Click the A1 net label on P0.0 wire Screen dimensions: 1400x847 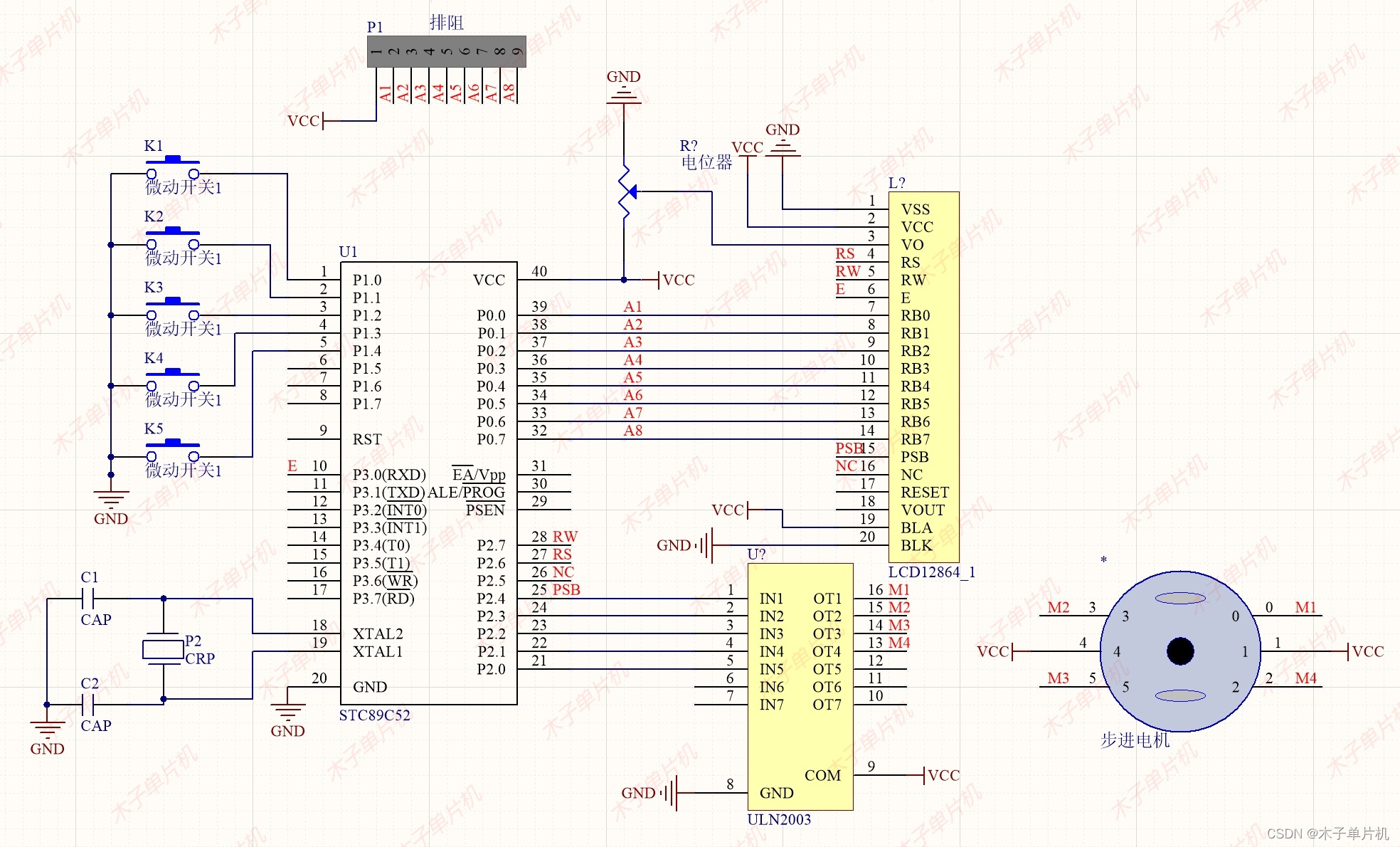(632, 307)
